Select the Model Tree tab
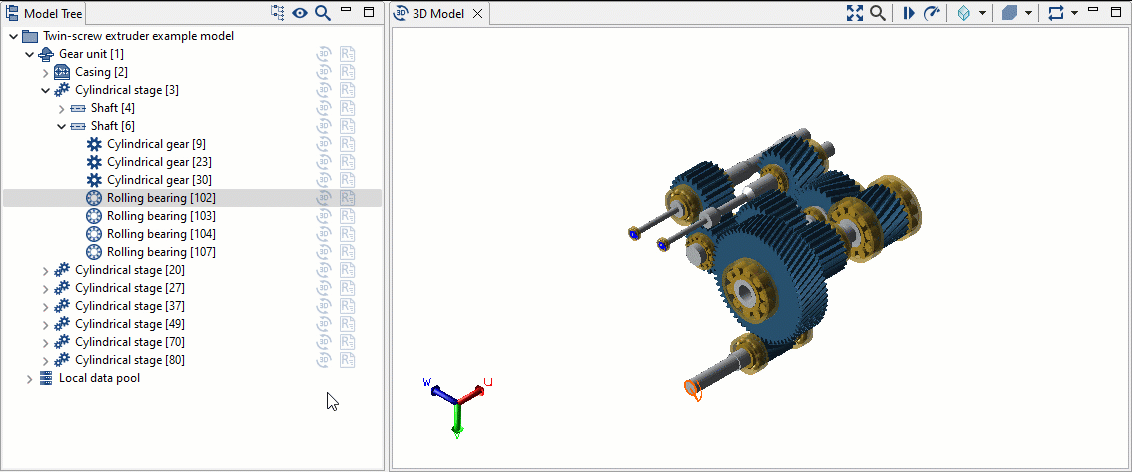The width and height of the screenshot is (1132, 472). point(45,14)
